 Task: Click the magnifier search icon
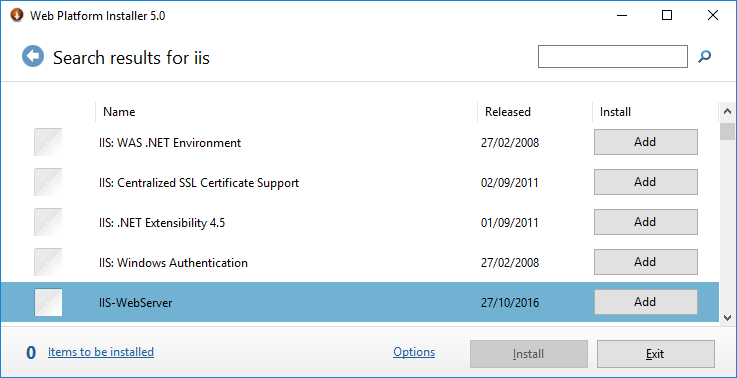pos(704,57)
